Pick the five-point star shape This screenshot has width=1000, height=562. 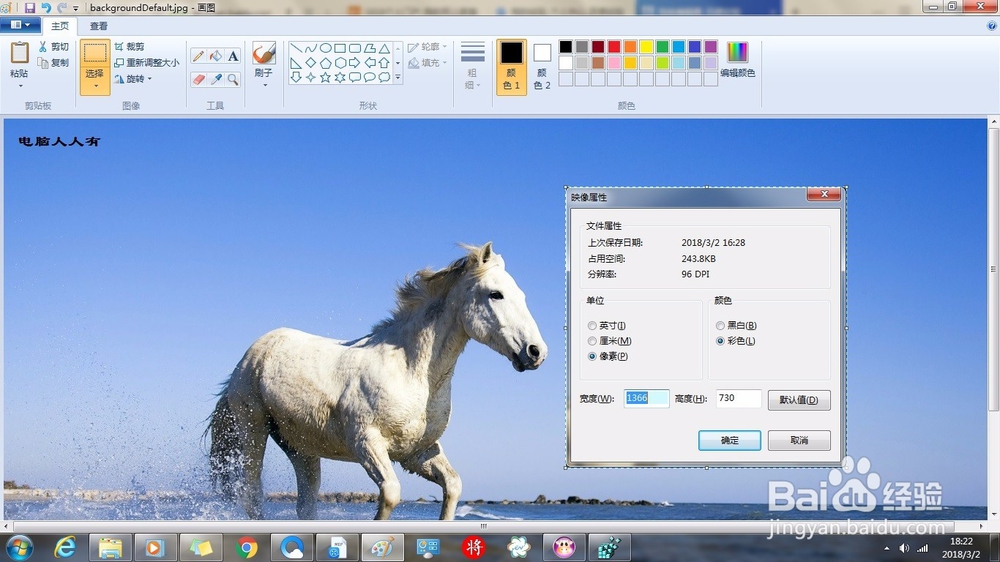pyautogui.click(x=325, y=77)
